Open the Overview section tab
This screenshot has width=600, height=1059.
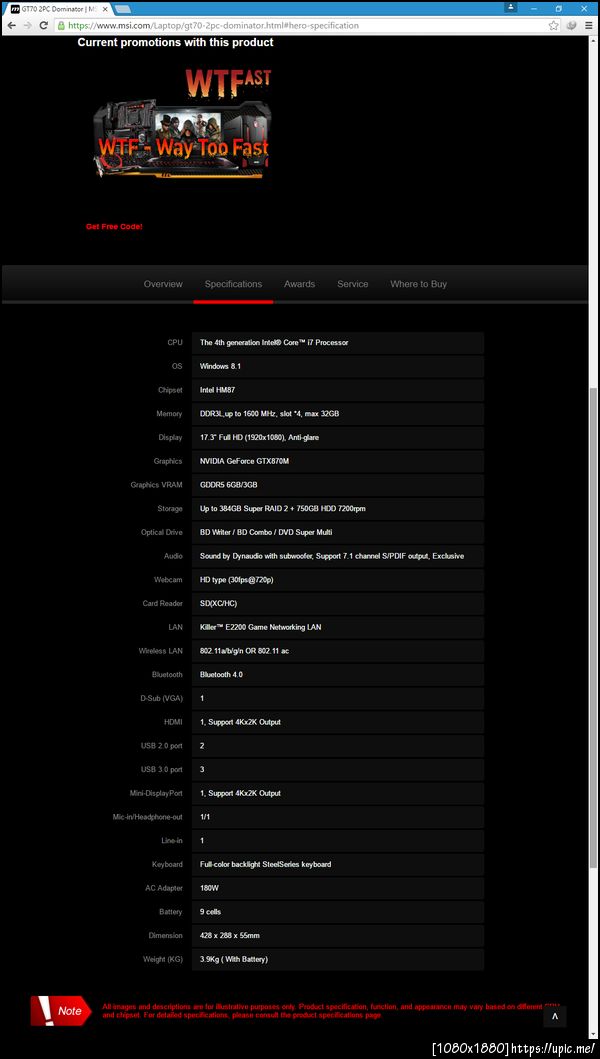tap(163, 284)
